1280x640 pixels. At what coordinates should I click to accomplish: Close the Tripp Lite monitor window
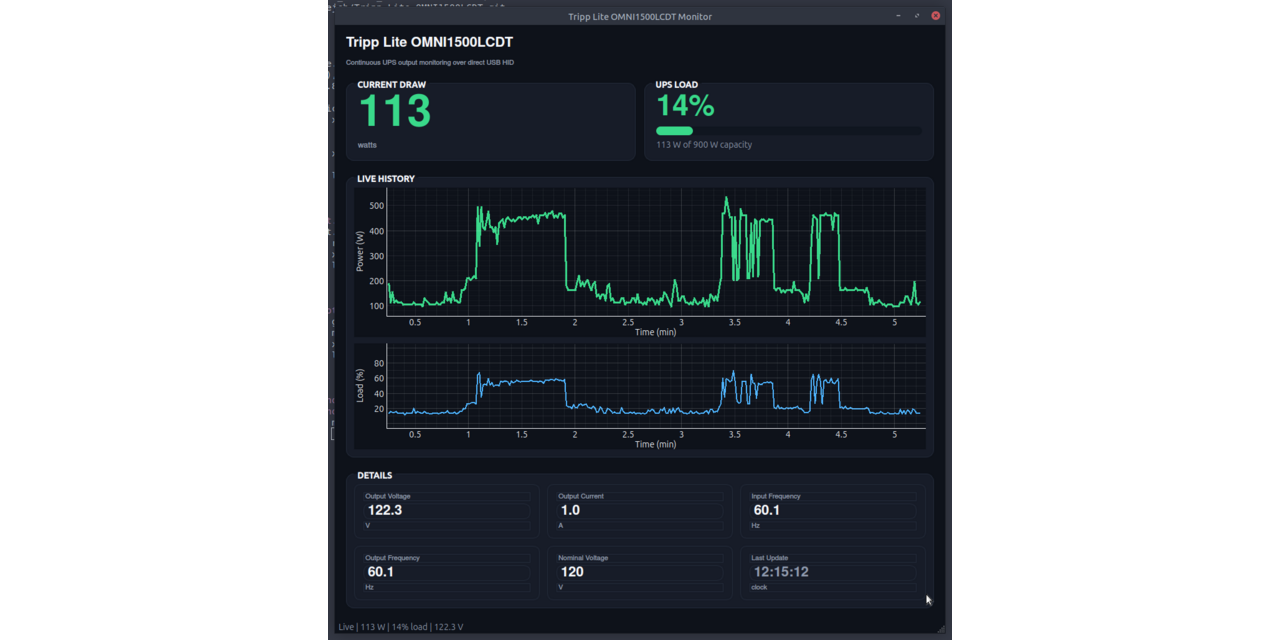[x=936, y=16]
